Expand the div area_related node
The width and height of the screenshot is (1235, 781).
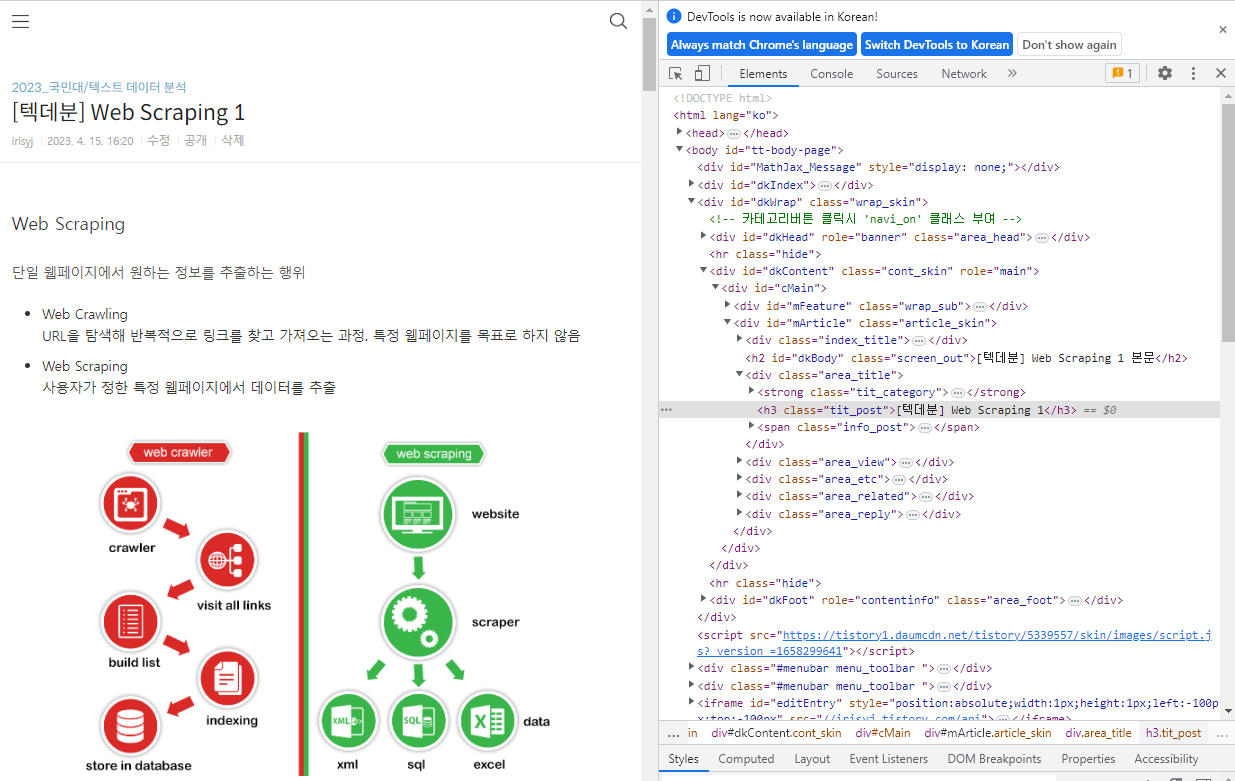point(740,496)
